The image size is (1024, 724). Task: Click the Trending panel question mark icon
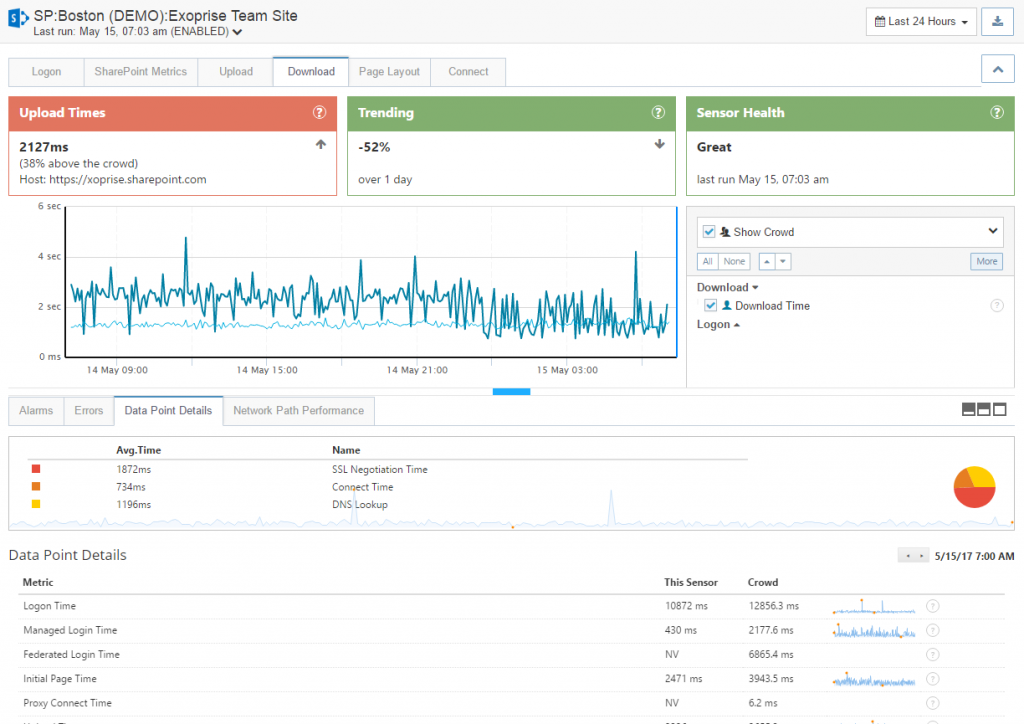[x=658, y=112]
